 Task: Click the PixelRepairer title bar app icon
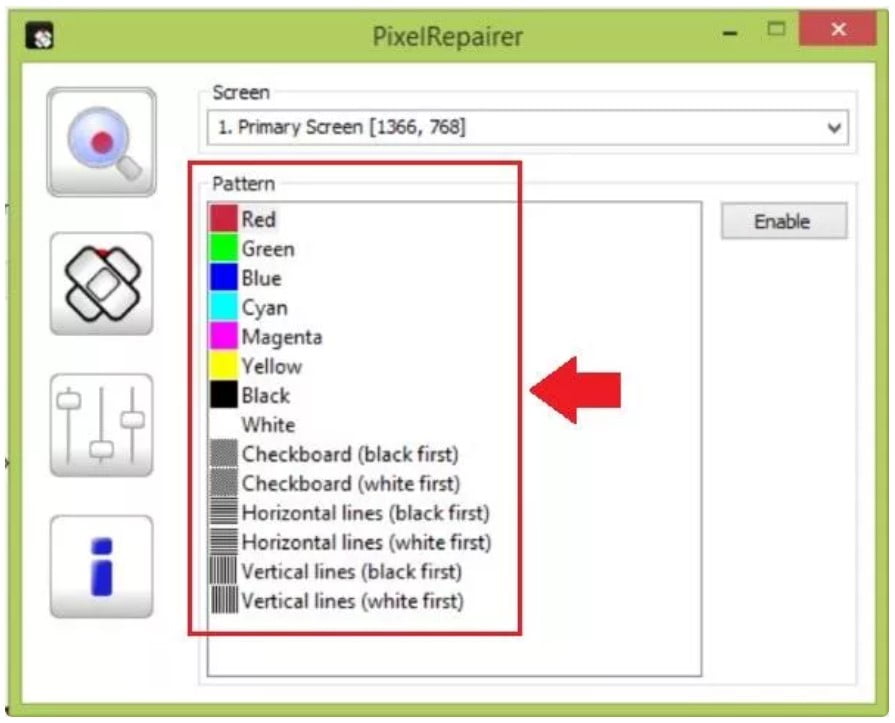click(39, 36)
